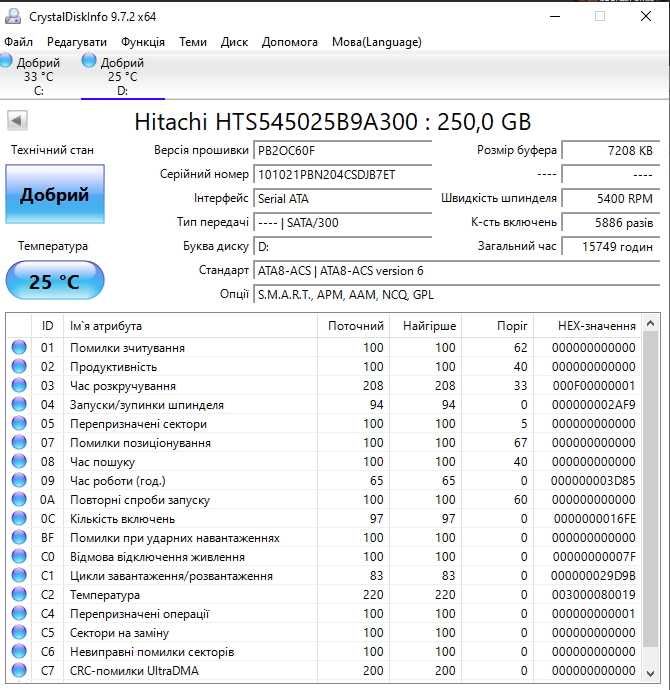
Task: Click the Поріг column header
Action: (498, 326)
